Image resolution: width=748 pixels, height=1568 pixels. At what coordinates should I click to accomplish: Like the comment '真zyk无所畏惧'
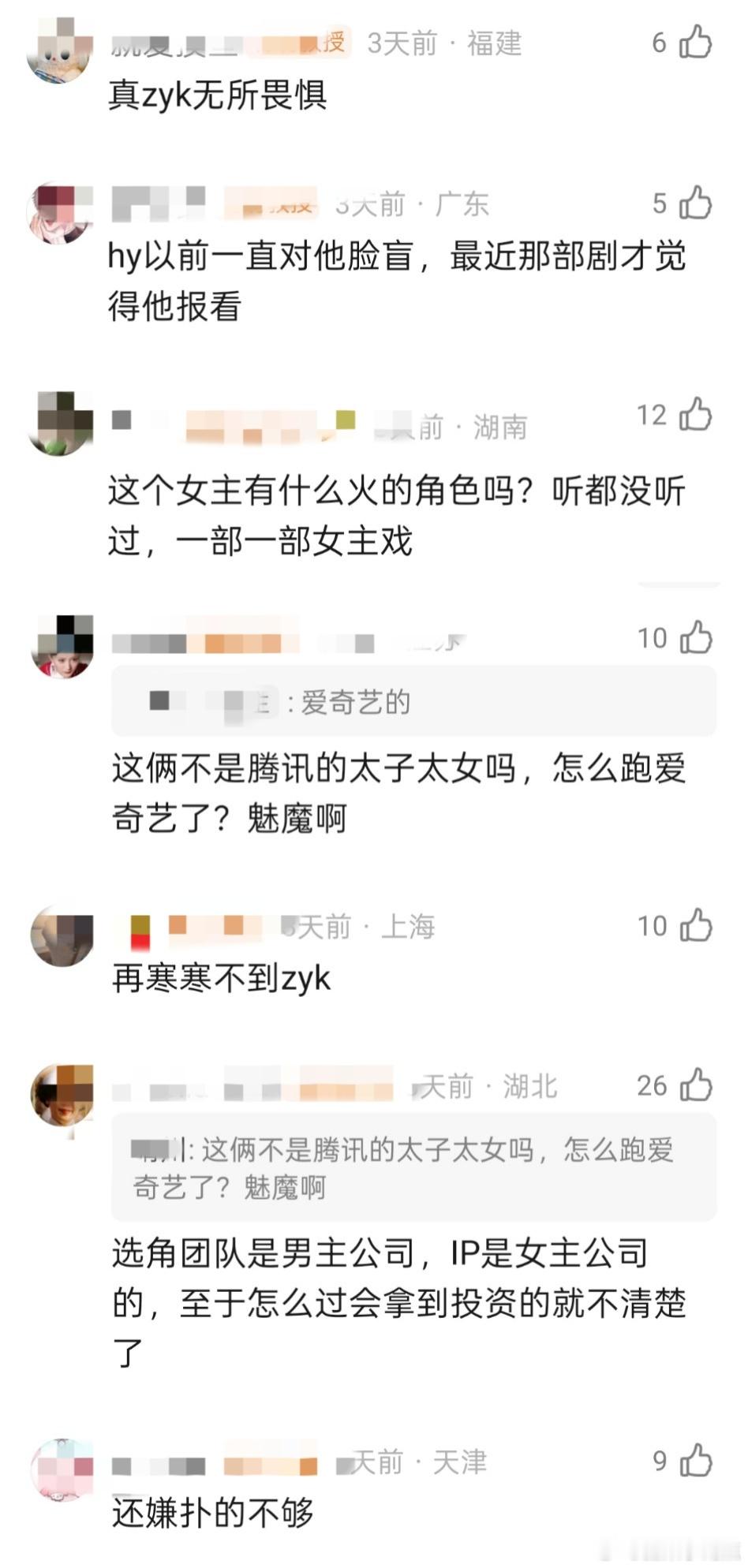(x=695, y=42)
